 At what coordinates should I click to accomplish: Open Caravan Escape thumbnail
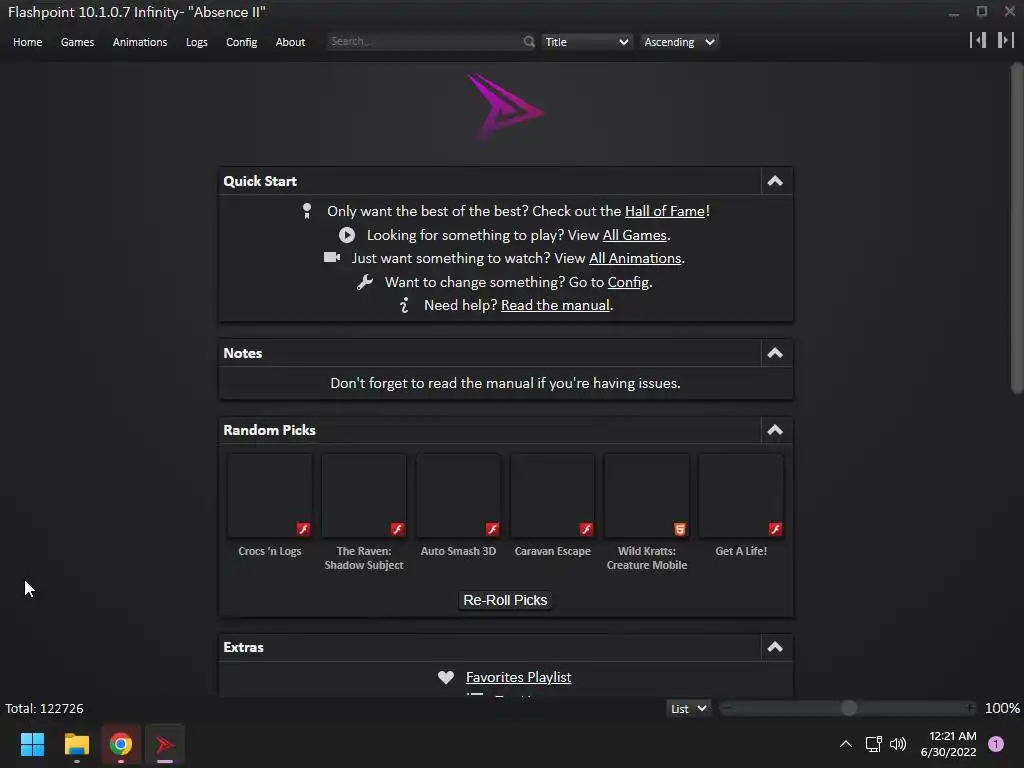tap(552, 496)
